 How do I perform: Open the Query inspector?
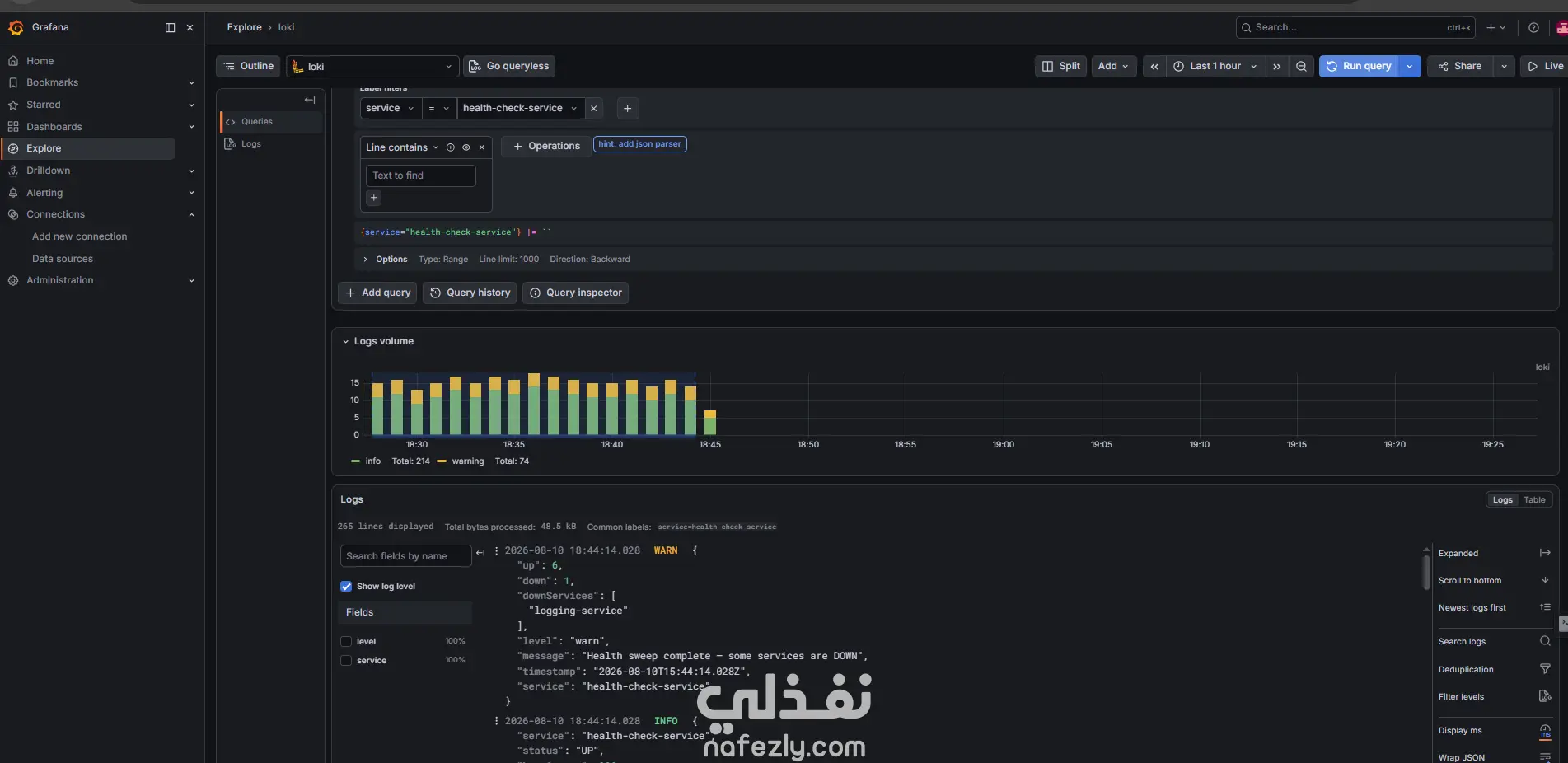pyautogui.click(x=575, y=293)
